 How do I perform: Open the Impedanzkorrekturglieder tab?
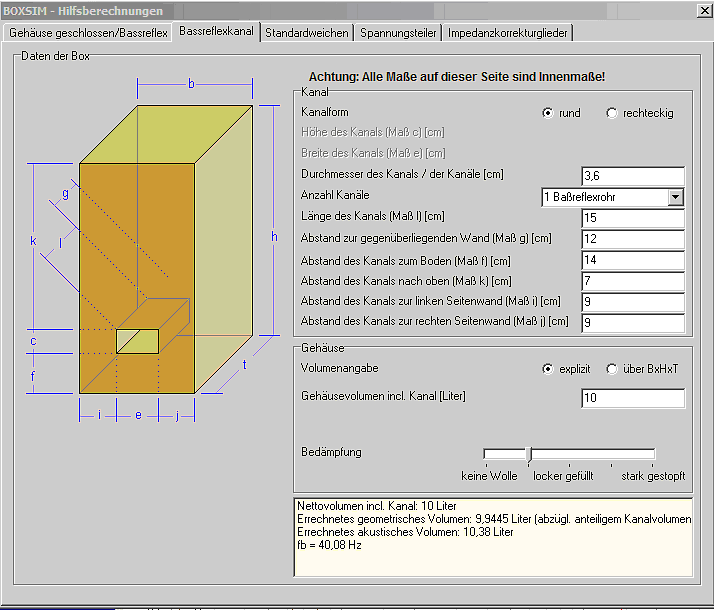pyautogui.click(x=507, y=33)
